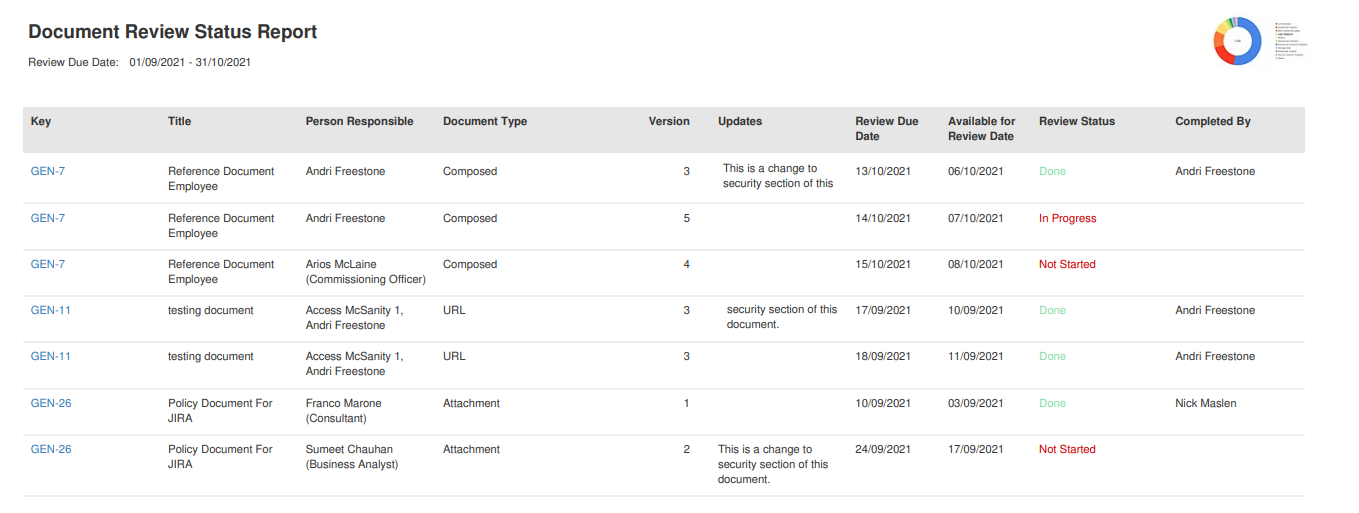Viewport: 1359px width, 513px height.
Task: Click the Completed By column header
Action: tap(1213, 121)
